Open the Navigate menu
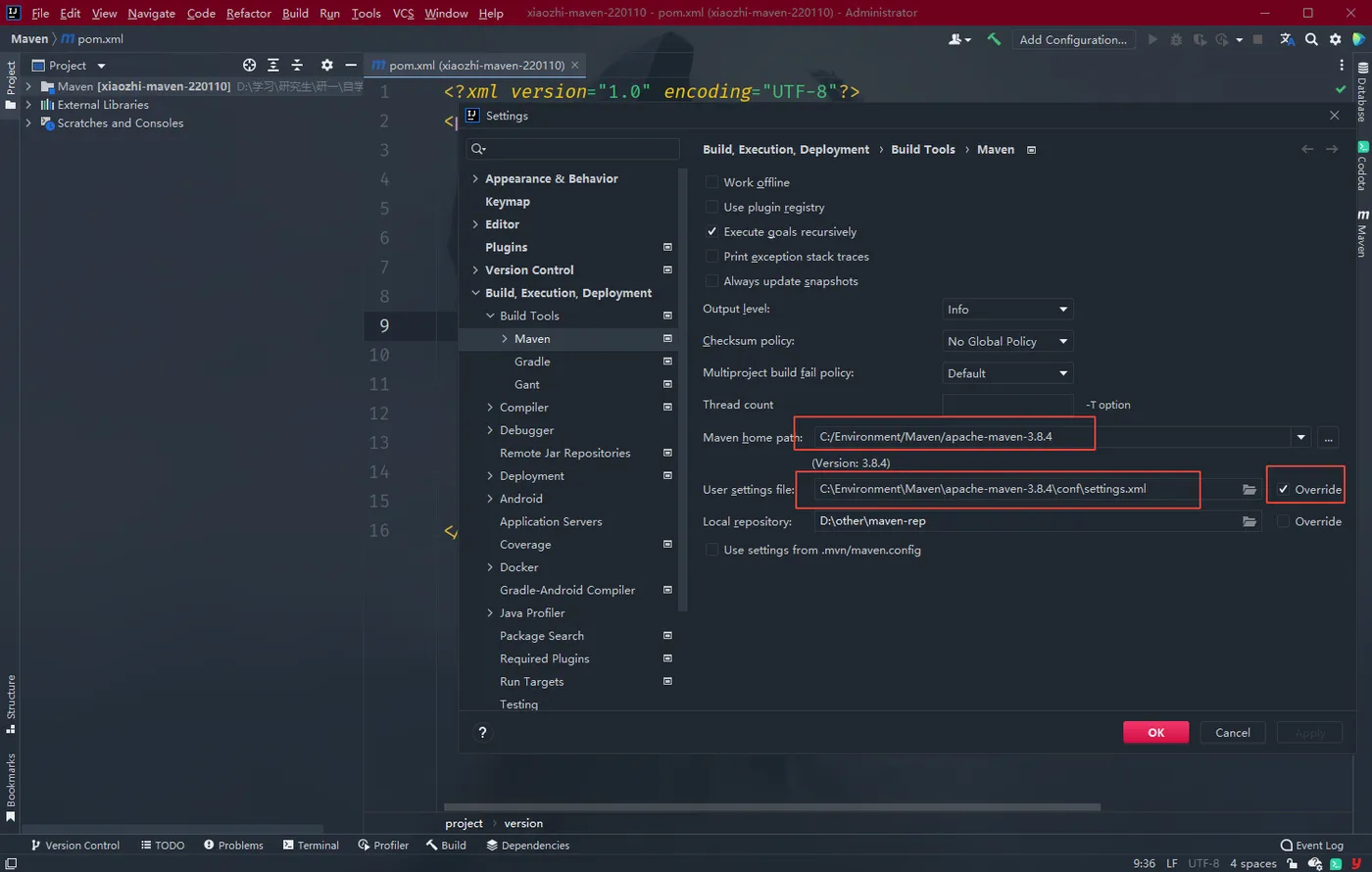Image resolution: width=1372 pixels, height=872 pixels. tap(151, 13)
